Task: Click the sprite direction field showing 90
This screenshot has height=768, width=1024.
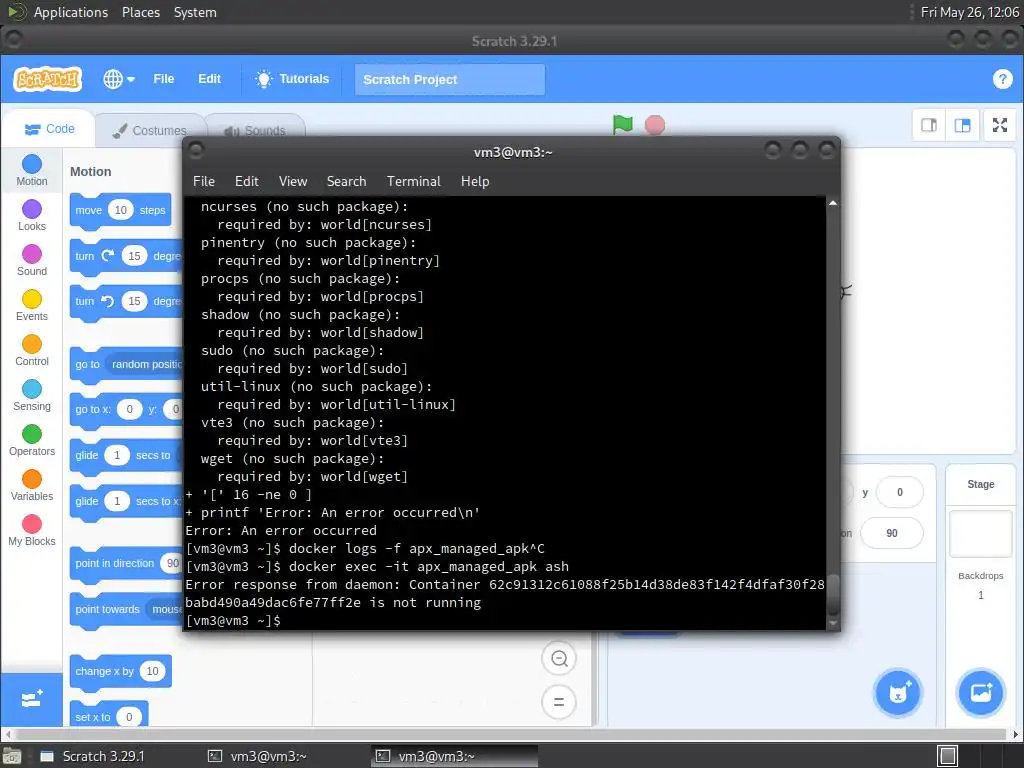Action: (x=891, y=533)
